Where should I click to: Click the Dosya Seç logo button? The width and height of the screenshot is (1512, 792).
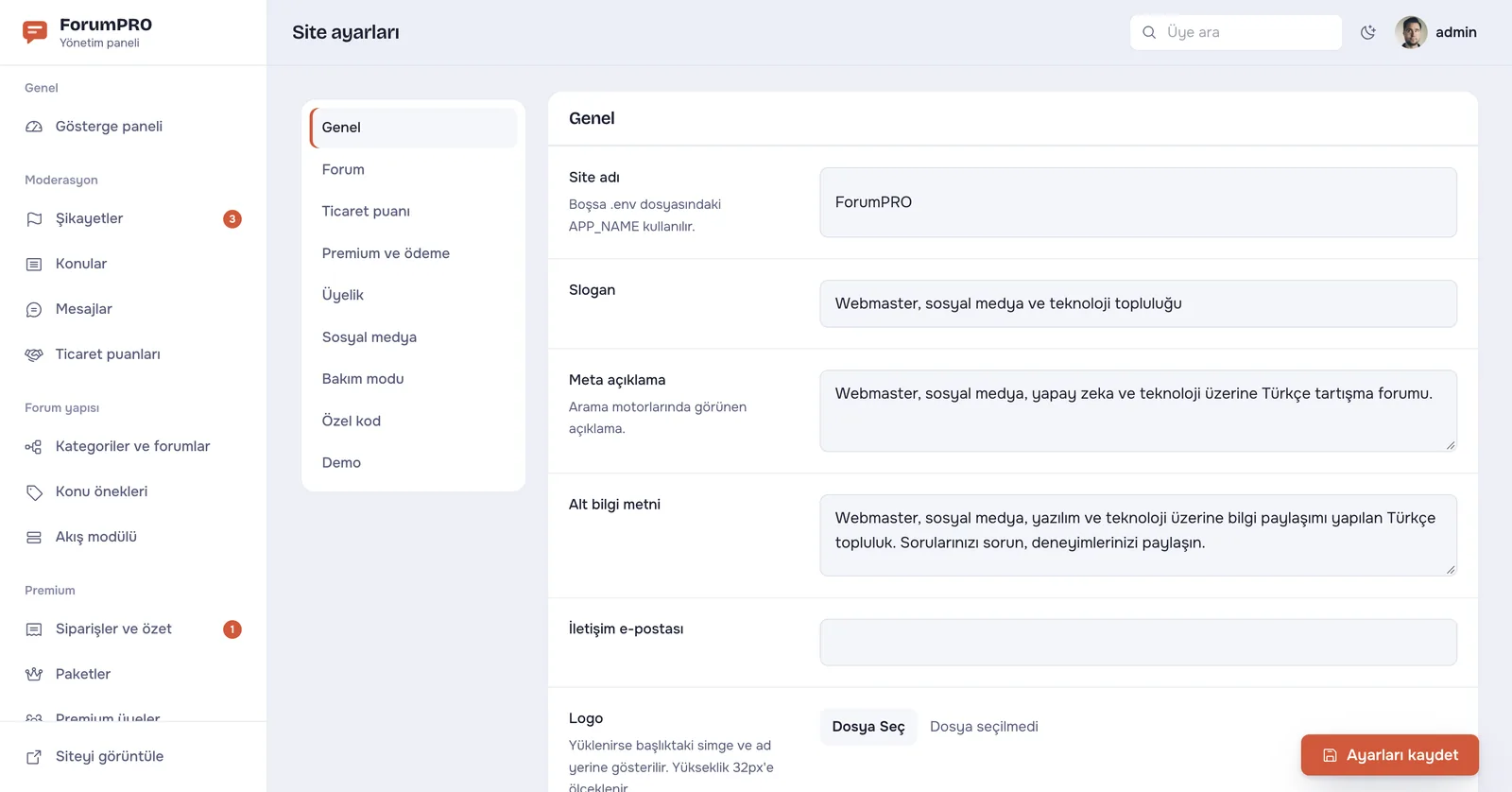click(x=868, y=727)
